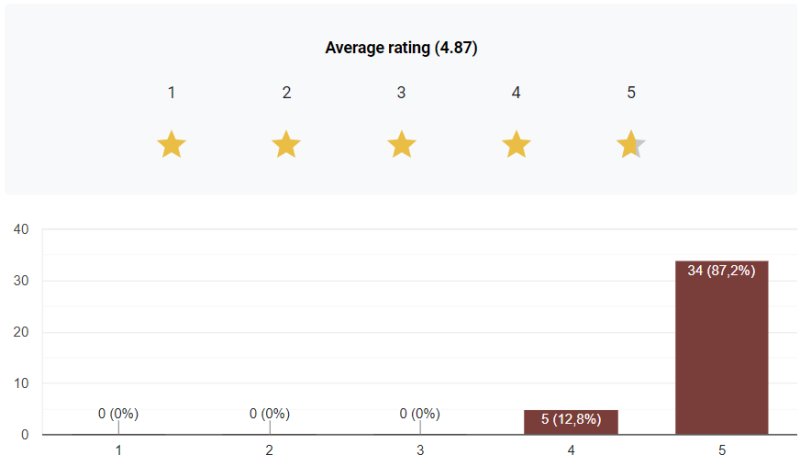
Task: Select number 2 above the second star
Action: point(287,93)
